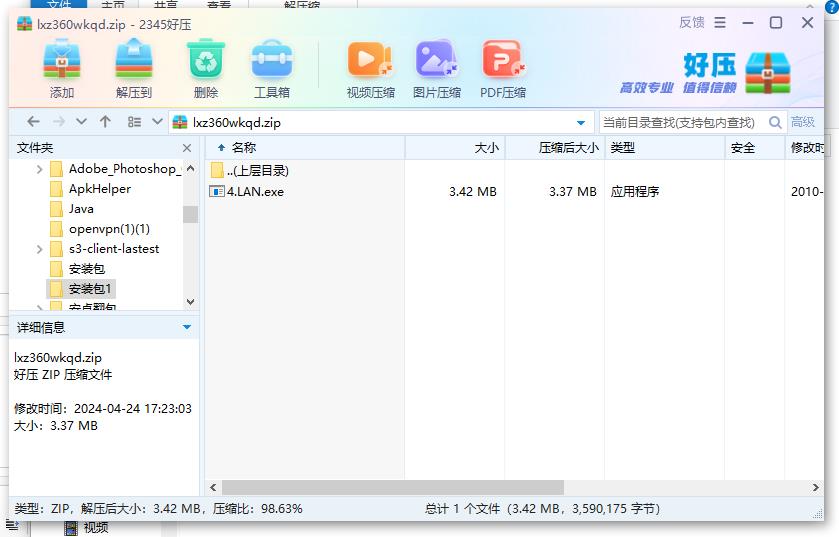The width and height of the screenshot is (839, 537).
Task: Expand the s3-client-lastest folder node
Action: (x=39, y=249)
